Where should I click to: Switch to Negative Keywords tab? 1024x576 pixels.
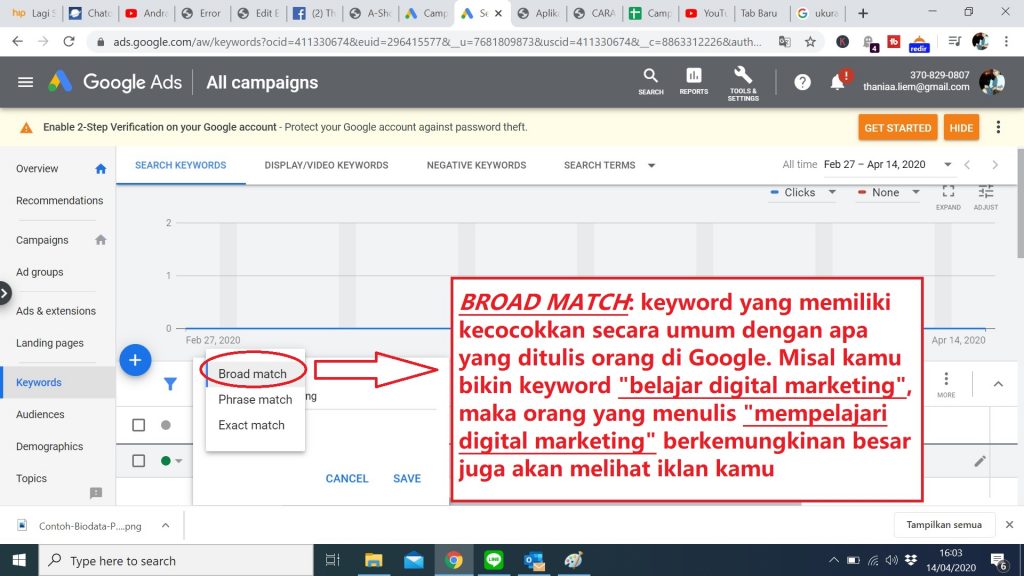(475, 165)
